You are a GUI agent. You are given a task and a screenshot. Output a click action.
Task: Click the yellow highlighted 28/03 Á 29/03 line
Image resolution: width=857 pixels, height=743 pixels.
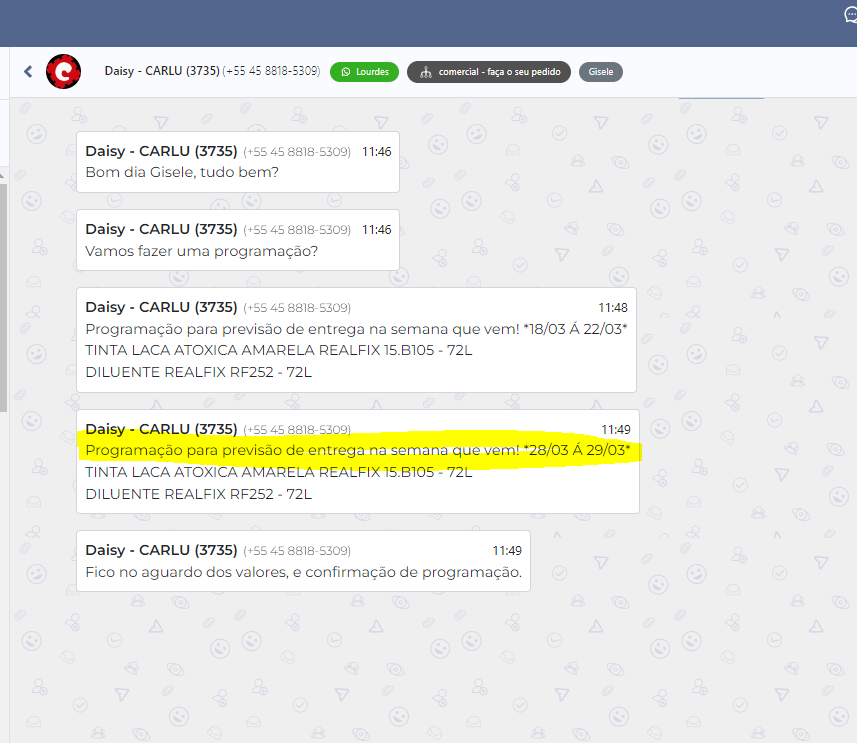pyautogui.click(x=358, y=450)
